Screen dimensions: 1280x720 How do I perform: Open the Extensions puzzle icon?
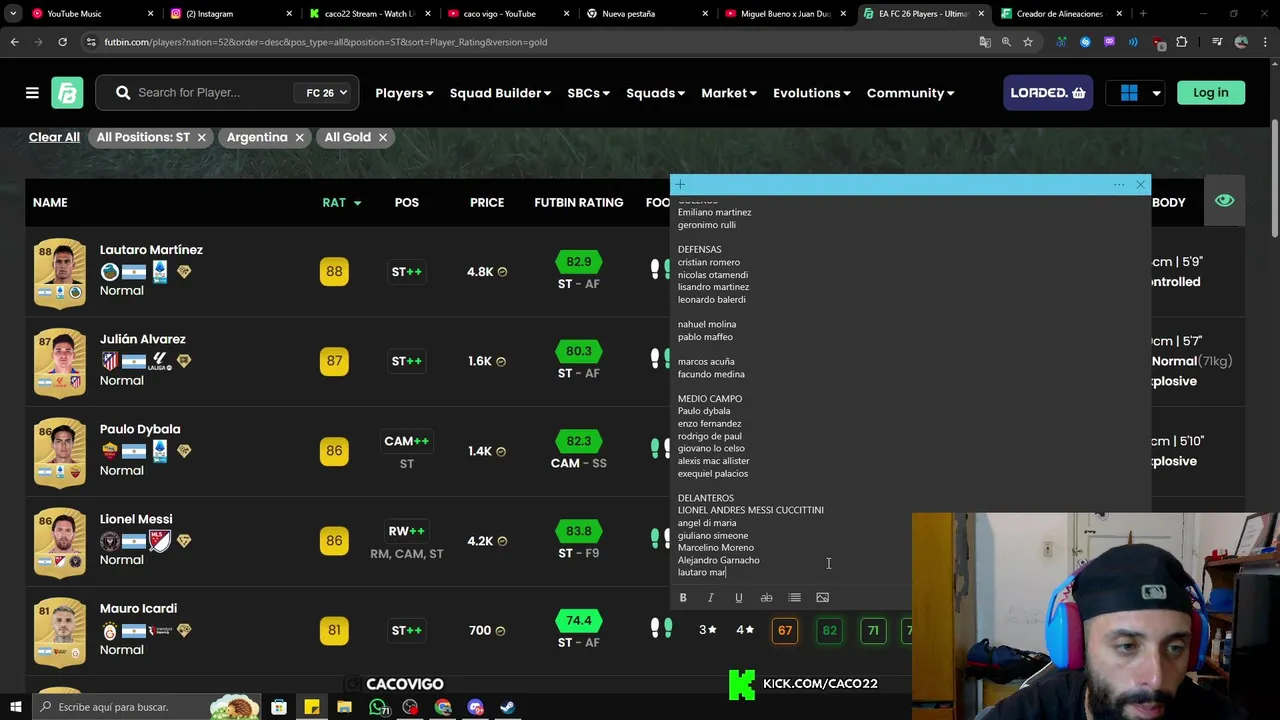click(x=1182, y=42)
